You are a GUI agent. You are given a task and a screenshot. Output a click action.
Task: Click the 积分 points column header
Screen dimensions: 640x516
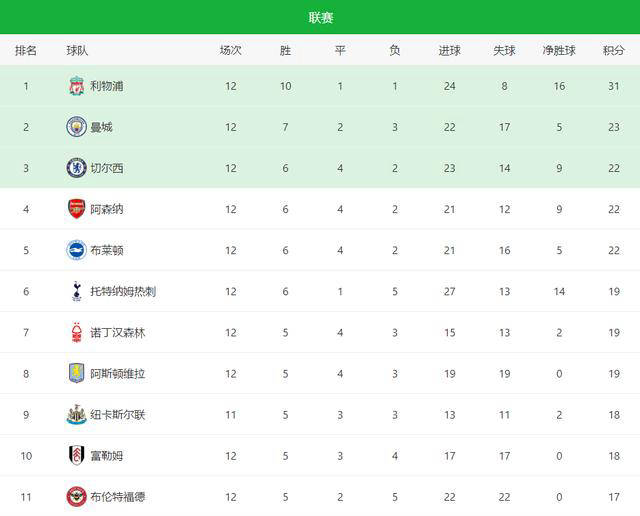pyautogui.click(x=614, y=50)
